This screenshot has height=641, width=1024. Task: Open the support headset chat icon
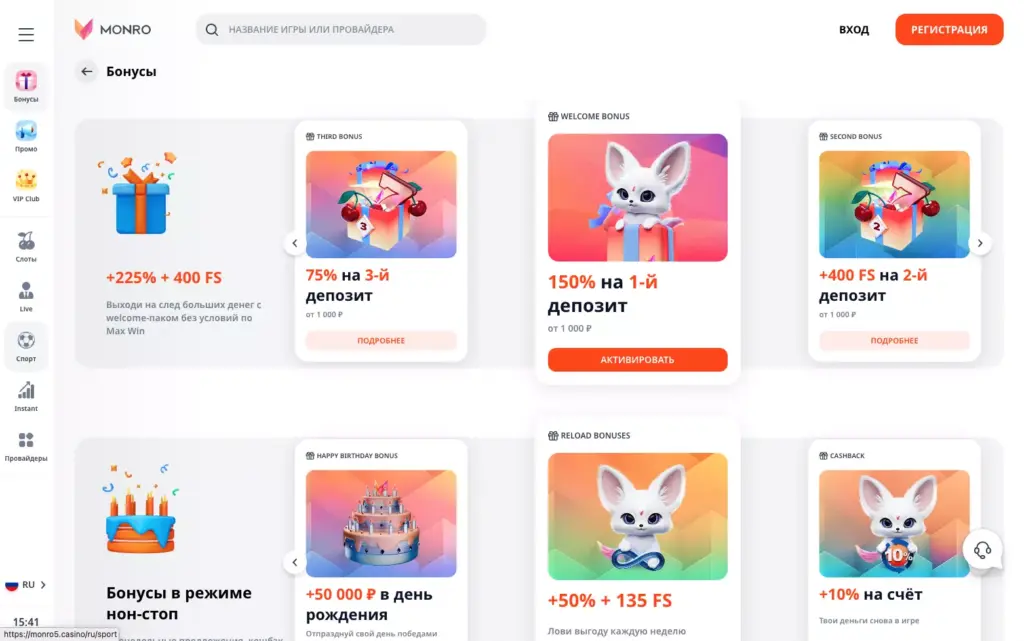pyautogui.click(x=982, y=550)
